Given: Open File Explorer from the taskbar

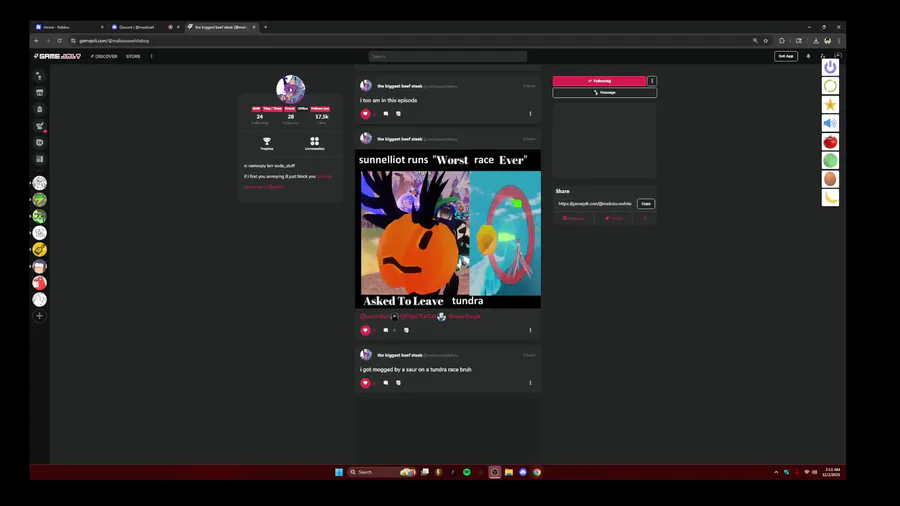Looking at the screenshot, I should (509, 472).
